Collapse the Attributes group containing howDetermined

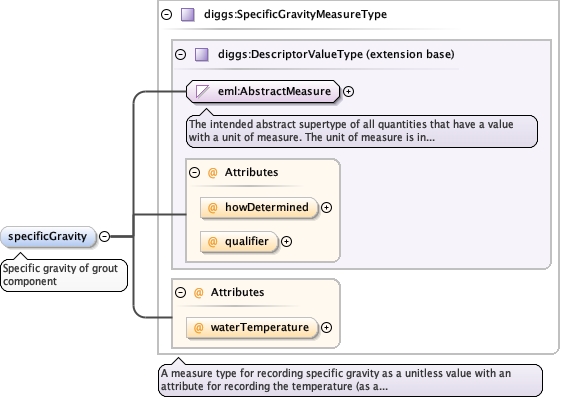point(194,172)
